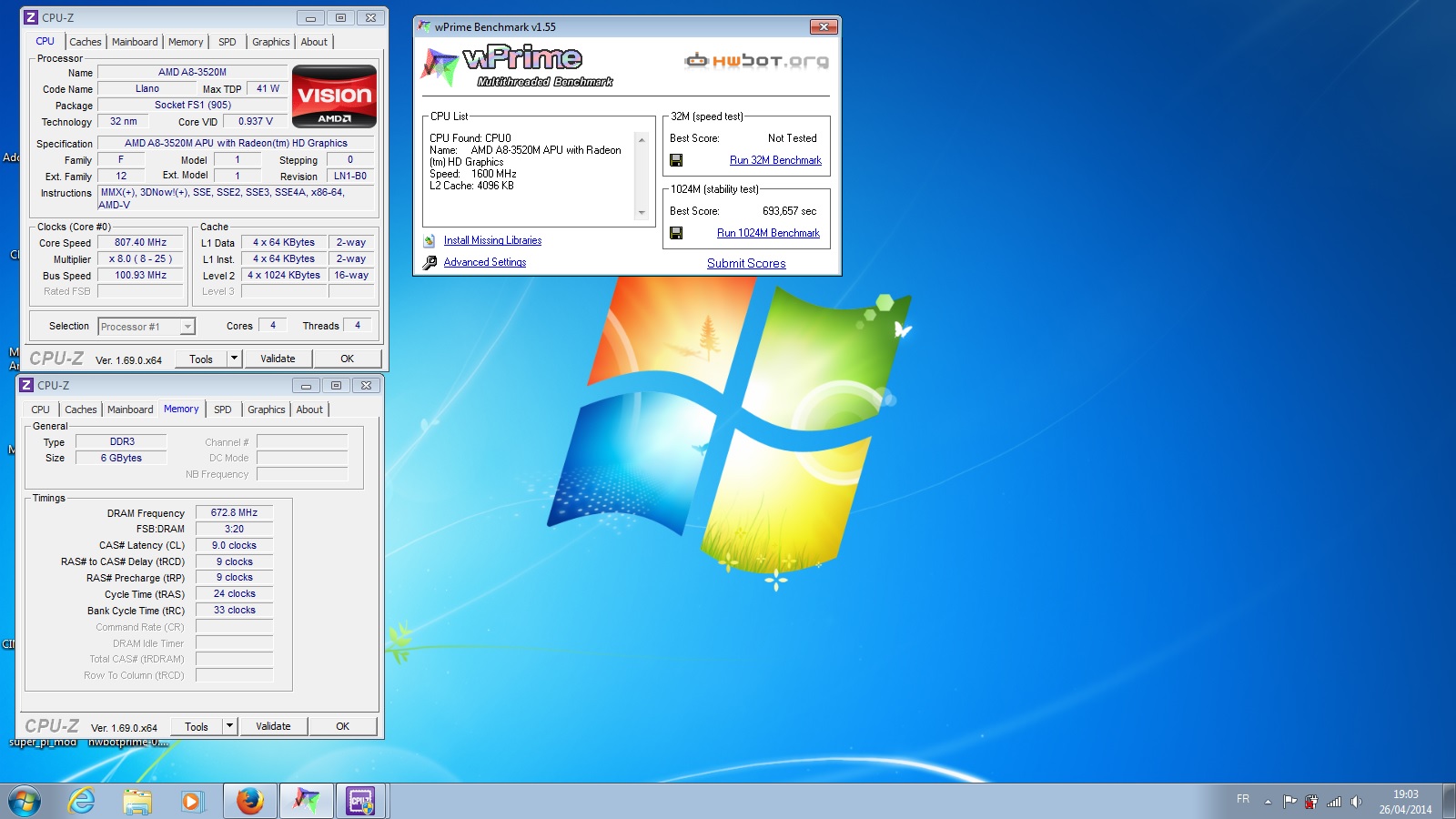Click the Tools button in the top CPU-Z

coord(201,359)
